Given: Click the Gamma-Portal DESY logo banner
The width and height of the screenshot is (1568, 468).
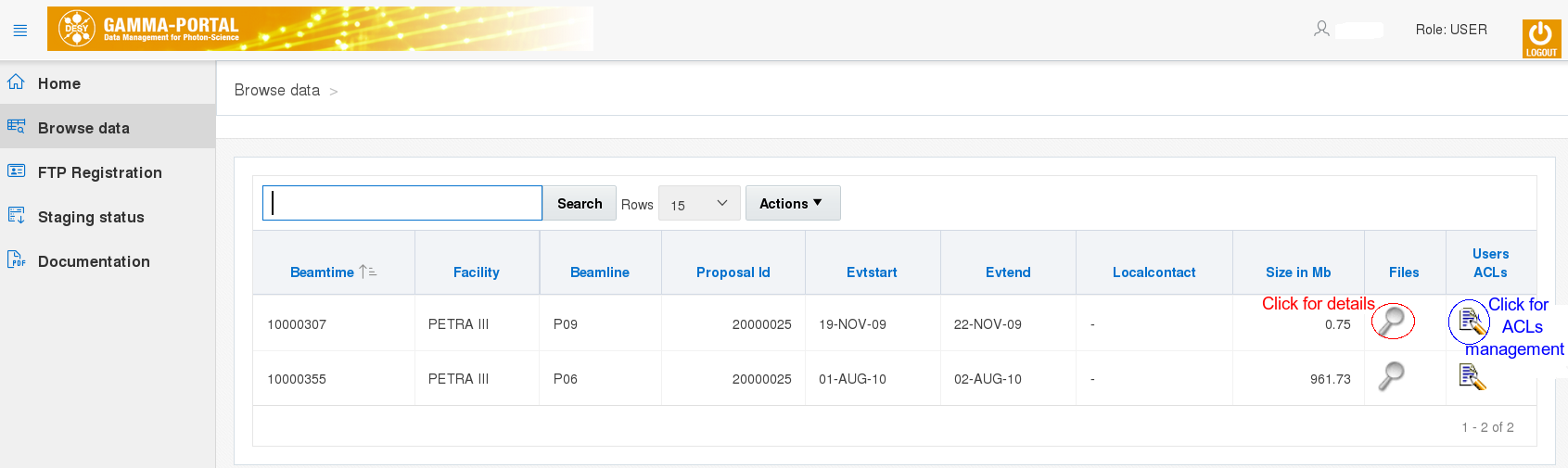Looking at the screenshot, I should (320, 29).
